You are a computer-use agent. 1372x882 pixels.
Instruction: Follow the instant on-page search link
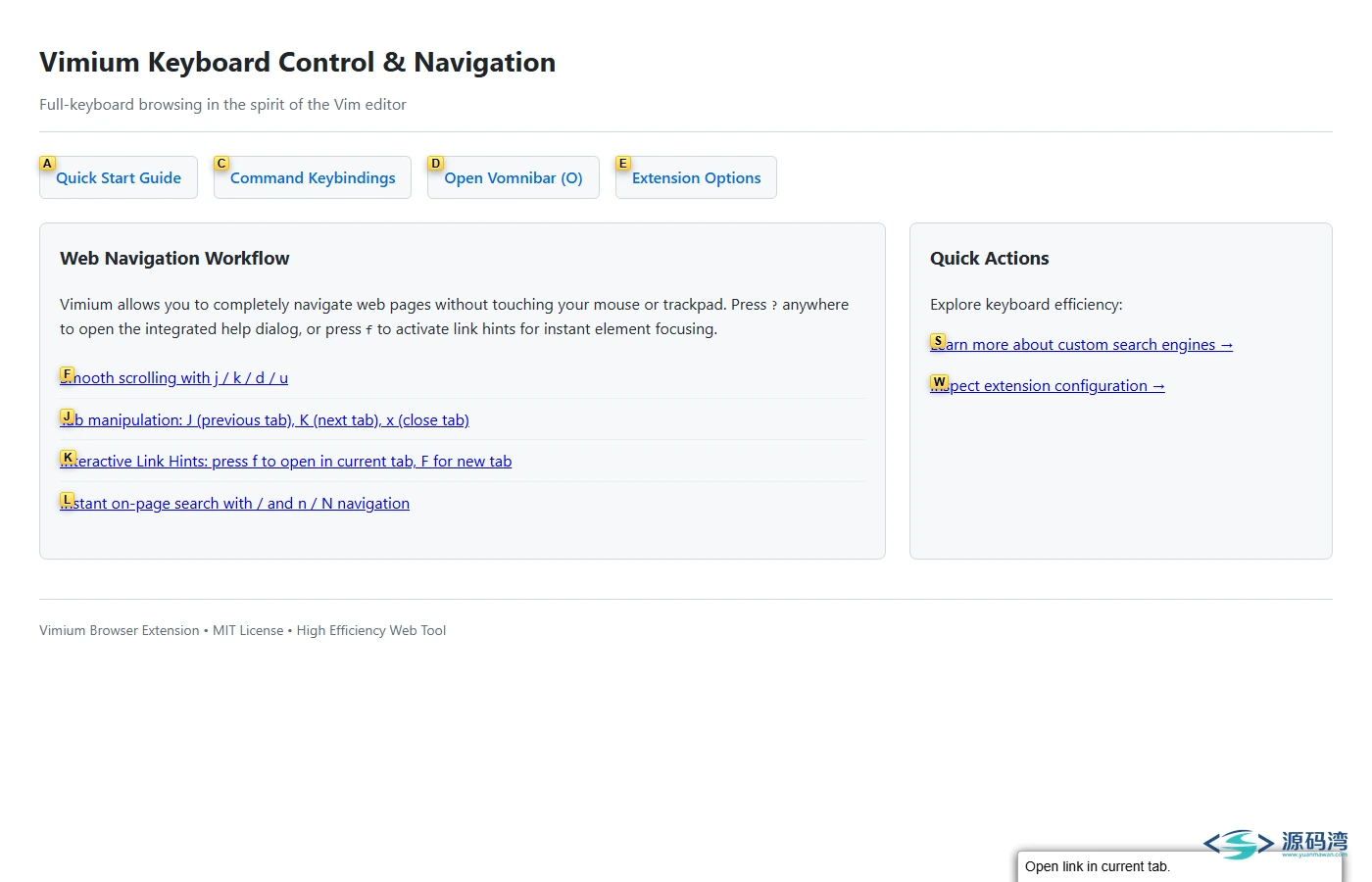pyautogui.click(x=235, y=504)
